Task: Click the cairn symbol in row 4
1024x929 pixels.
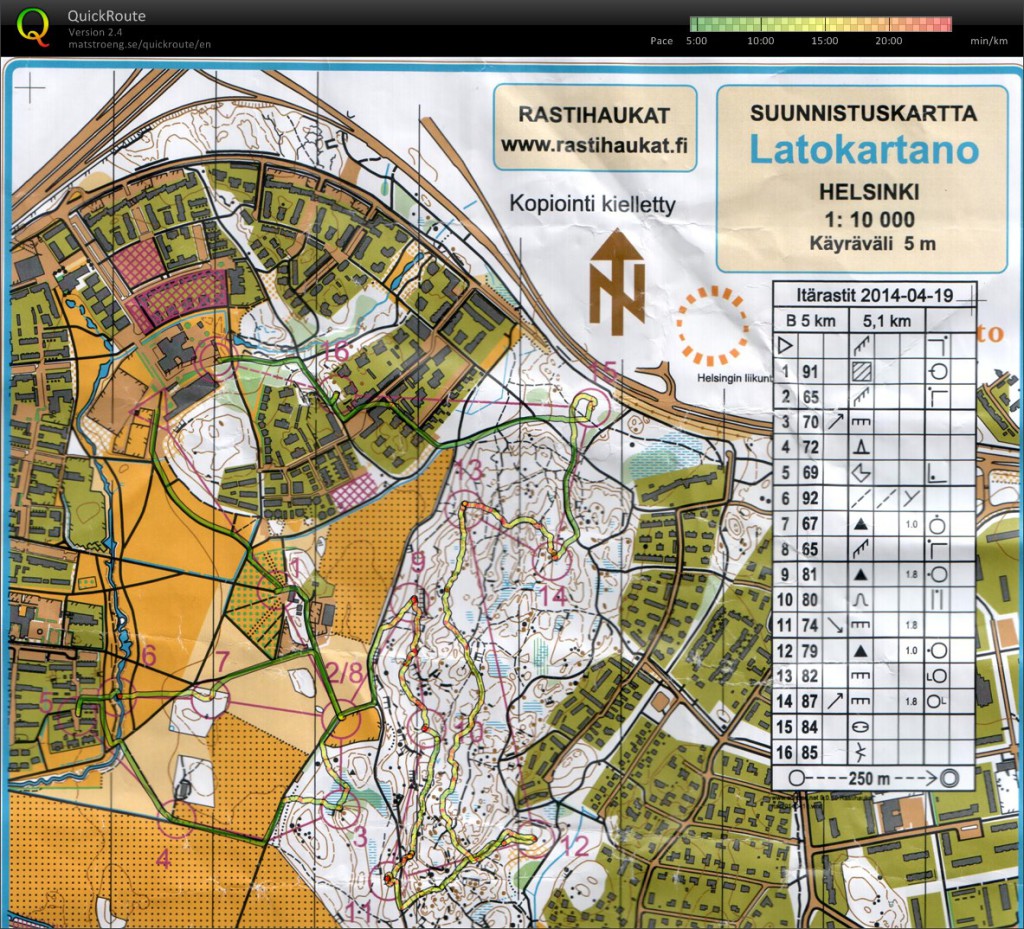Action: click(x=861, y=447)
